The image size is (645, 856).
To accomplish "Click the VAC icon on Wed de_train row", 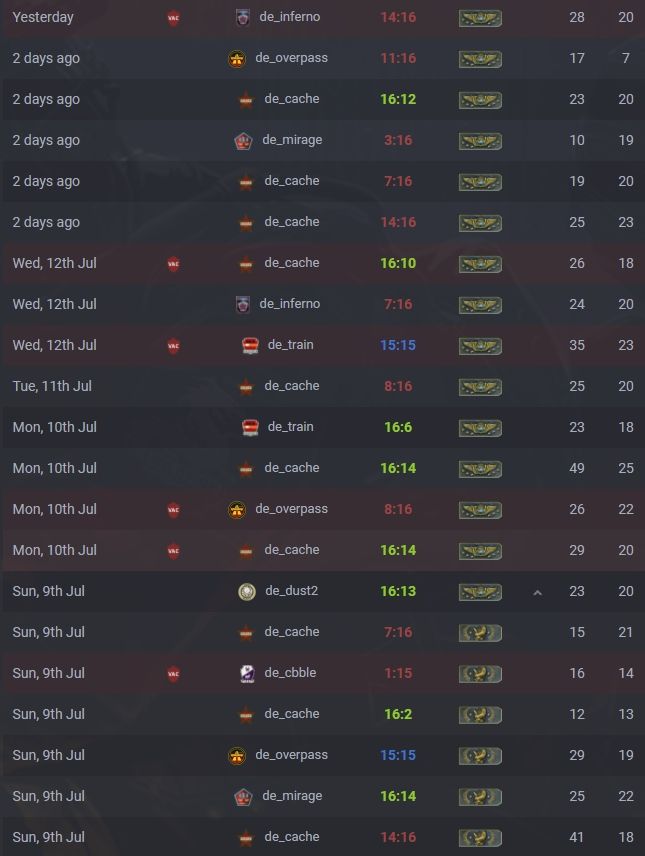I will click(173, 346).
